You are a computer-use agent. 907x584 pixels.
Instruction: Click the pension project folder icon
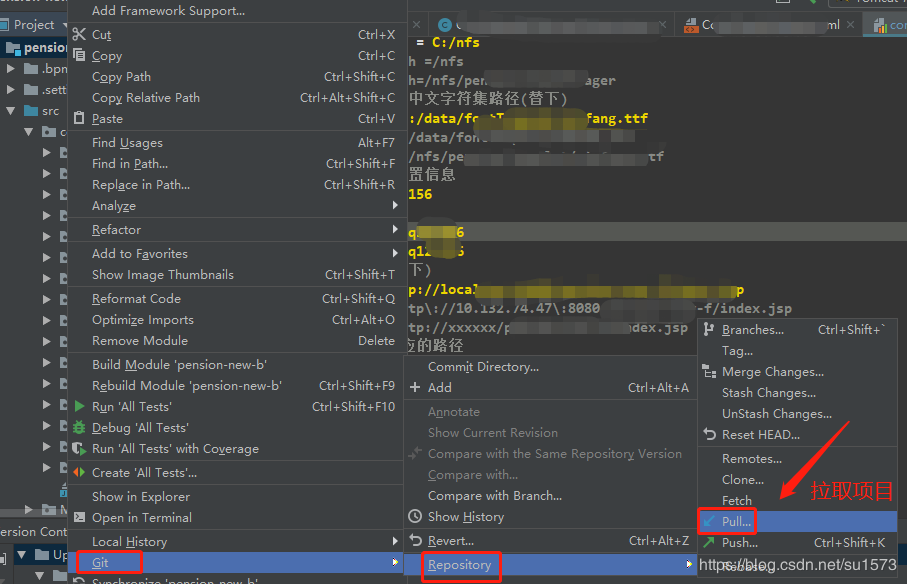[x=13, y=48]
